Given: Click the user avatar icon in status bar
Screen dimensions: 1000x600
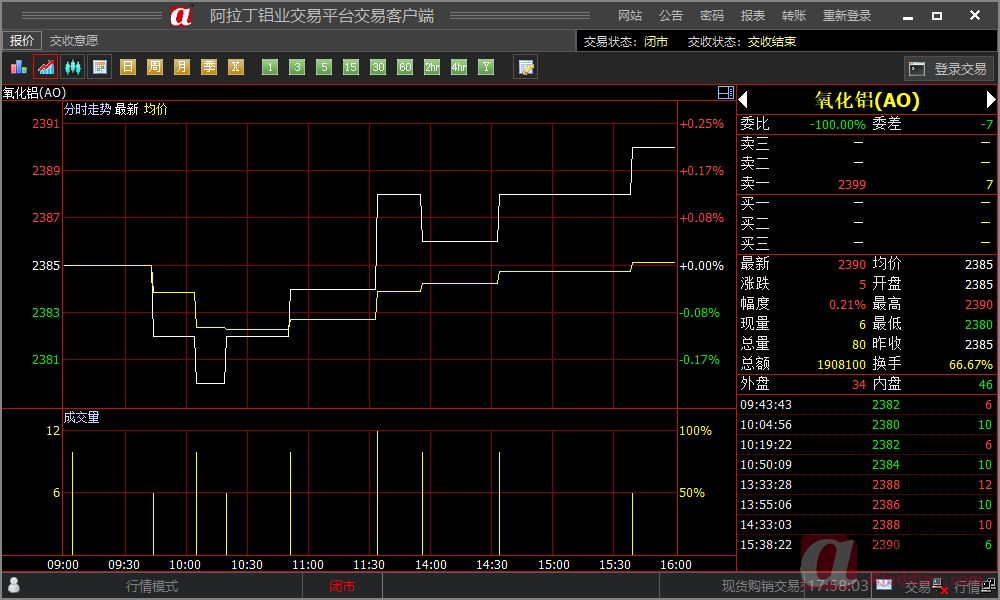Looking at the screenshot, I should point(14,585).
